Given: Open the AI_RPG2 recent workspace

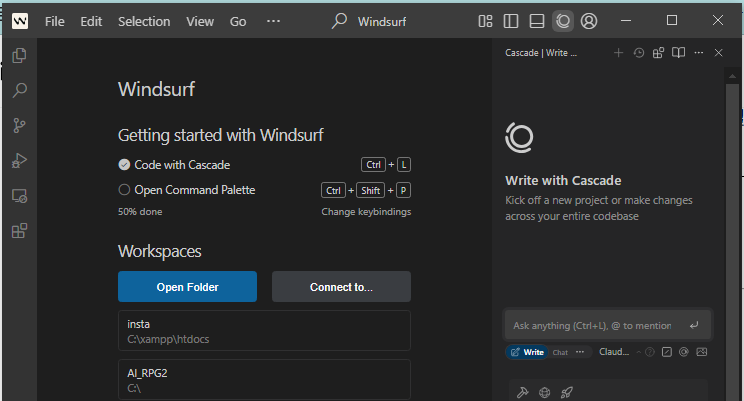Looking at the screenshot, I should (264, 380).
